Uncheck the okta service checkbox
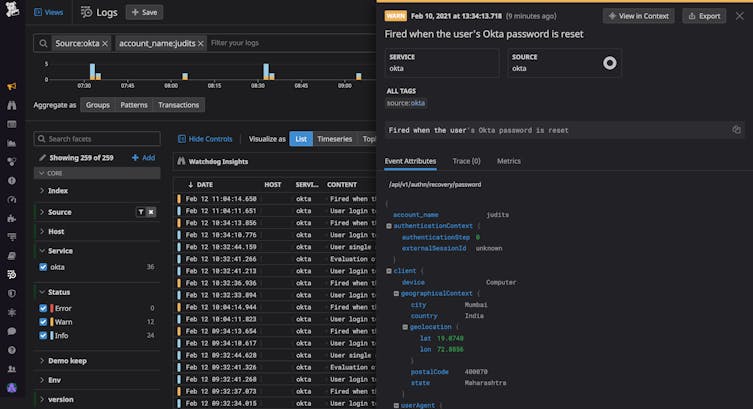753x409 pixels. (x=43, y=267)
